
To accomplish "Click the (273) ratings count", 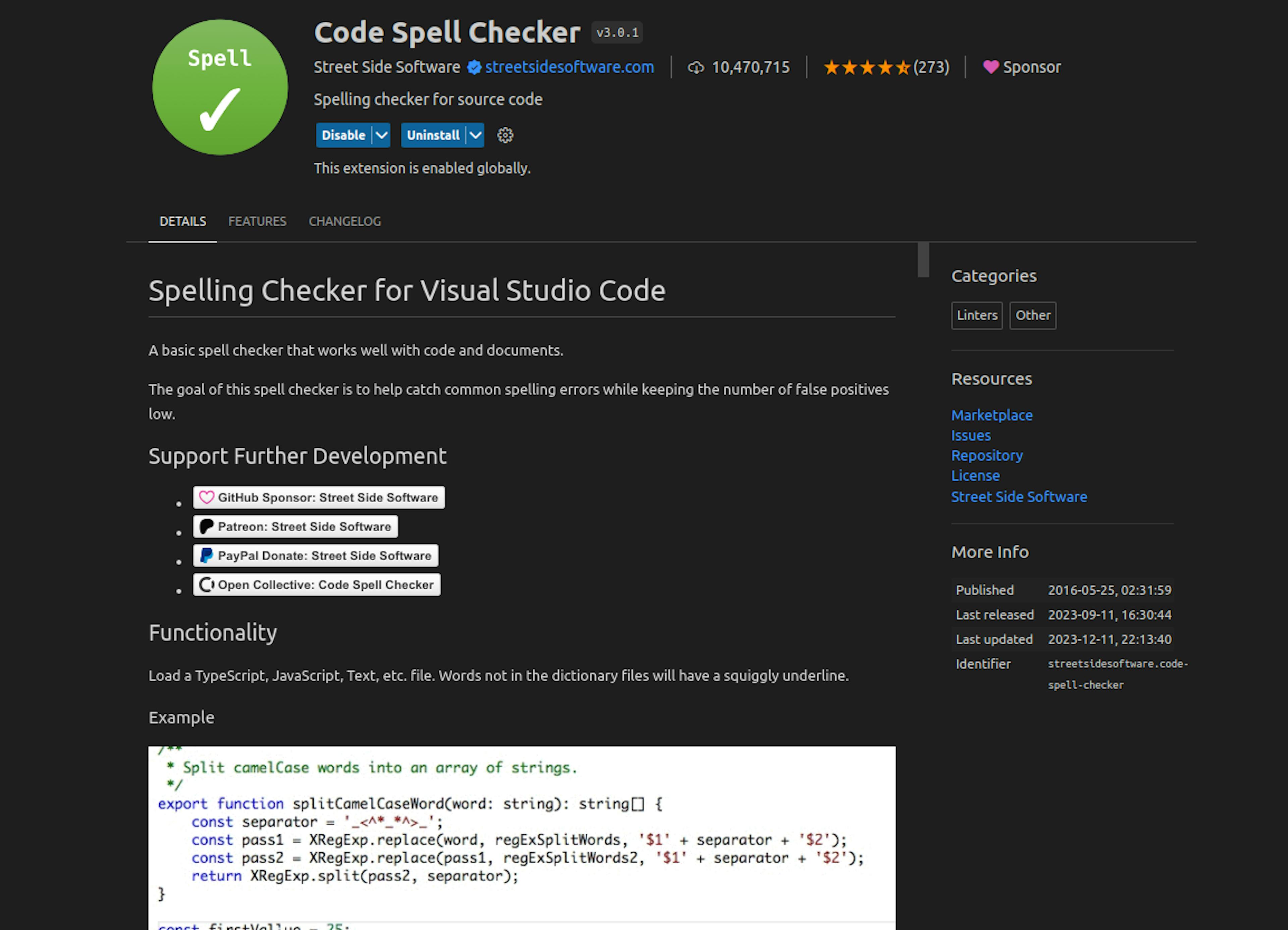I will pyautogui.click(x=931, y=67).
